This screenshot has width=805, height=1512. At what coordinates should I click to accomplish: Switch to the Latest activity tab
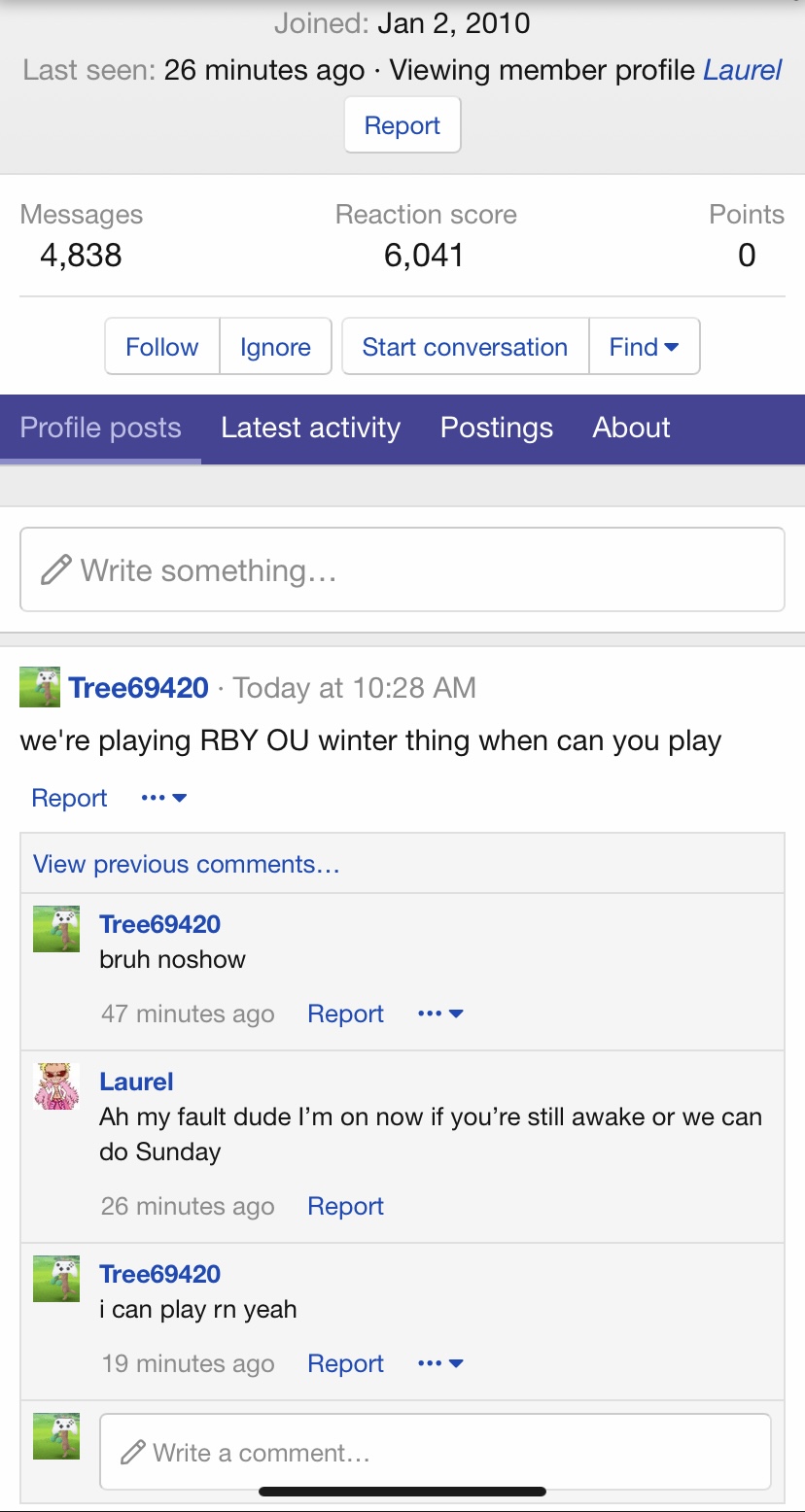click(310, 428)
